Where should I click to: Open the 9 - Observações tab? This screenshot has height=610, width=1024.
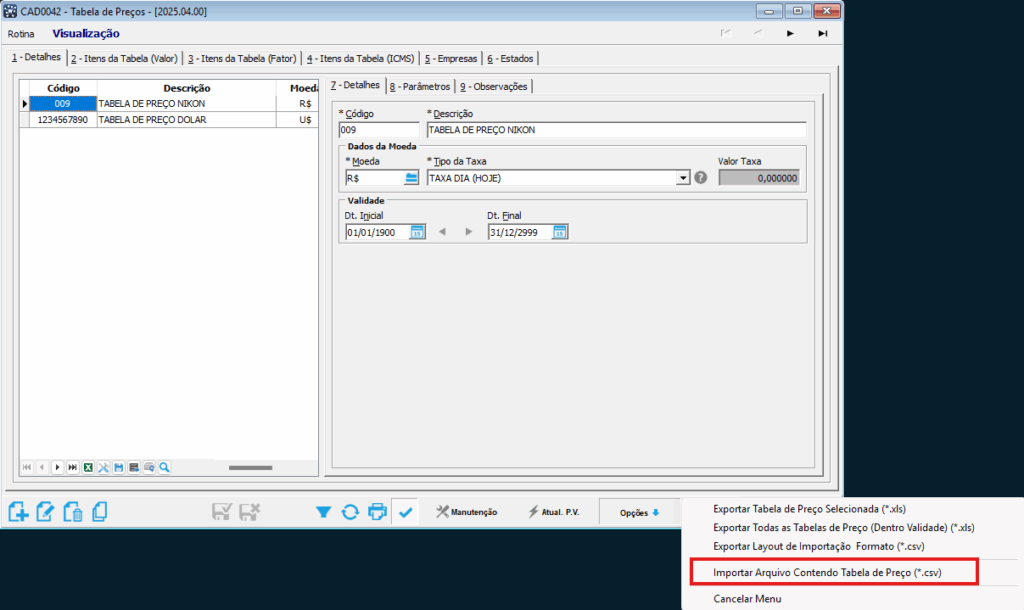coord(494,87)
